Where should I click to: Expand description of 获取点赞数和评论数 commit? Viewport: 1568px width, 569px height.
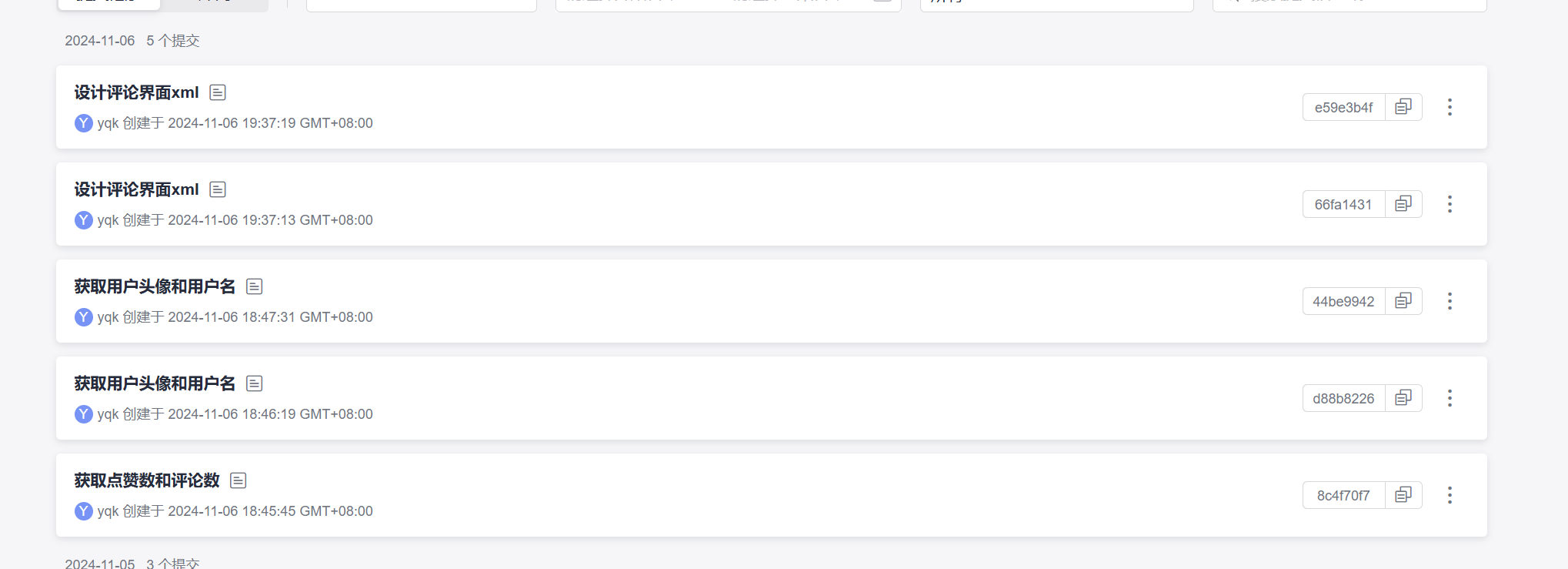(x=239, y=480)
